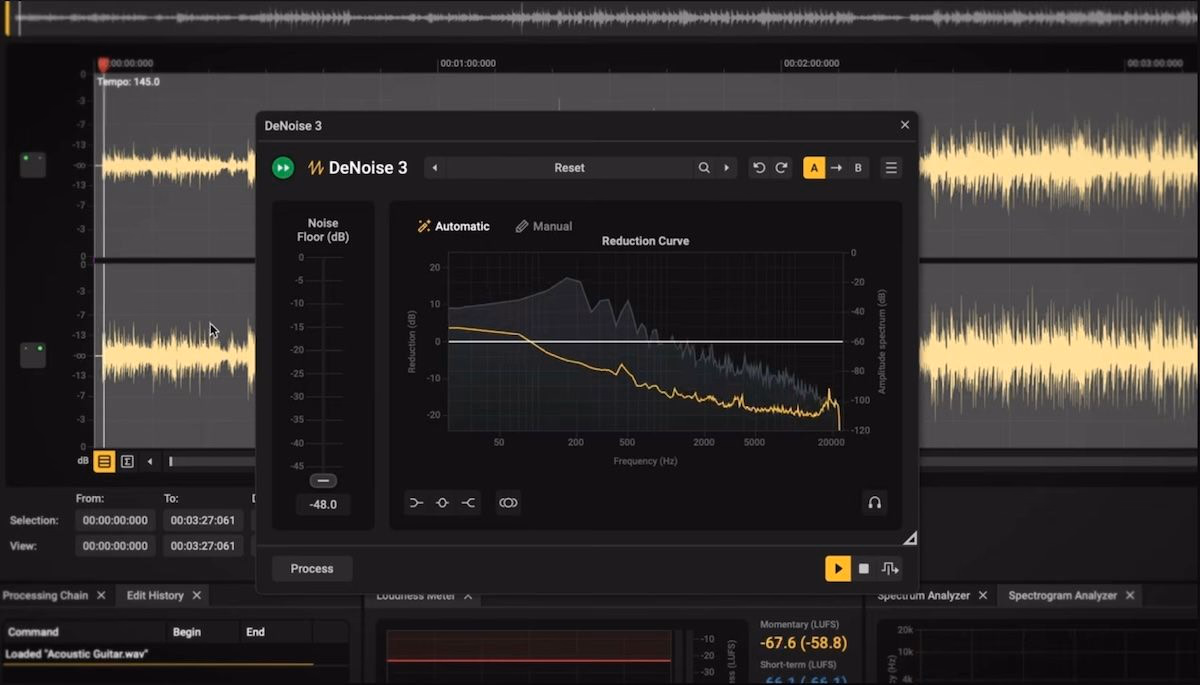Select the A comparison state
The width and height of the screenshot is (1200, 685).
814,168
